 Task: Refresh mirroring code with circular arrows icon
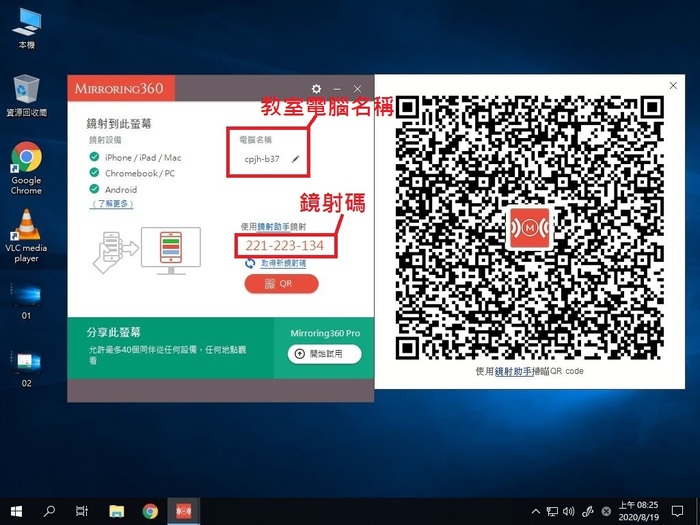(x=250, y=263)
